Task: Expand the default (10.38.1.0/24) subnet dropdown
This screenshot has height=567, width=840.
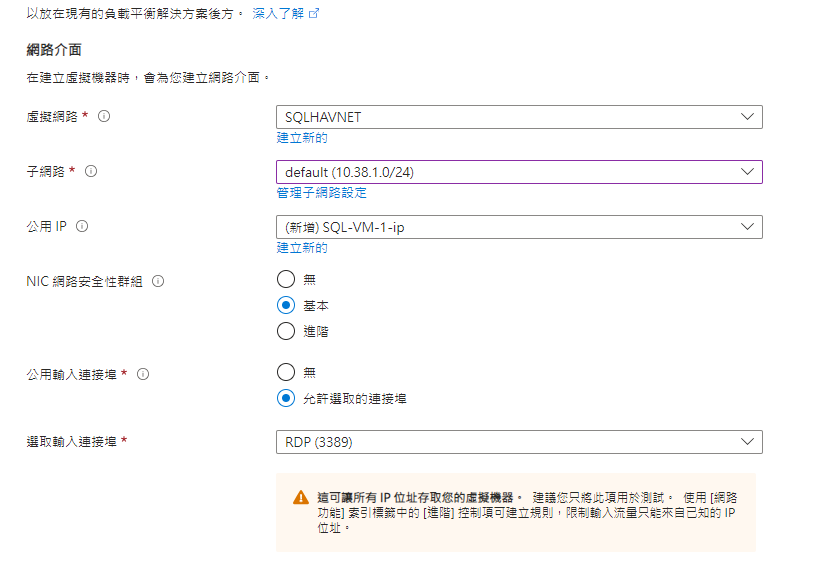Action: pos(519,172)
